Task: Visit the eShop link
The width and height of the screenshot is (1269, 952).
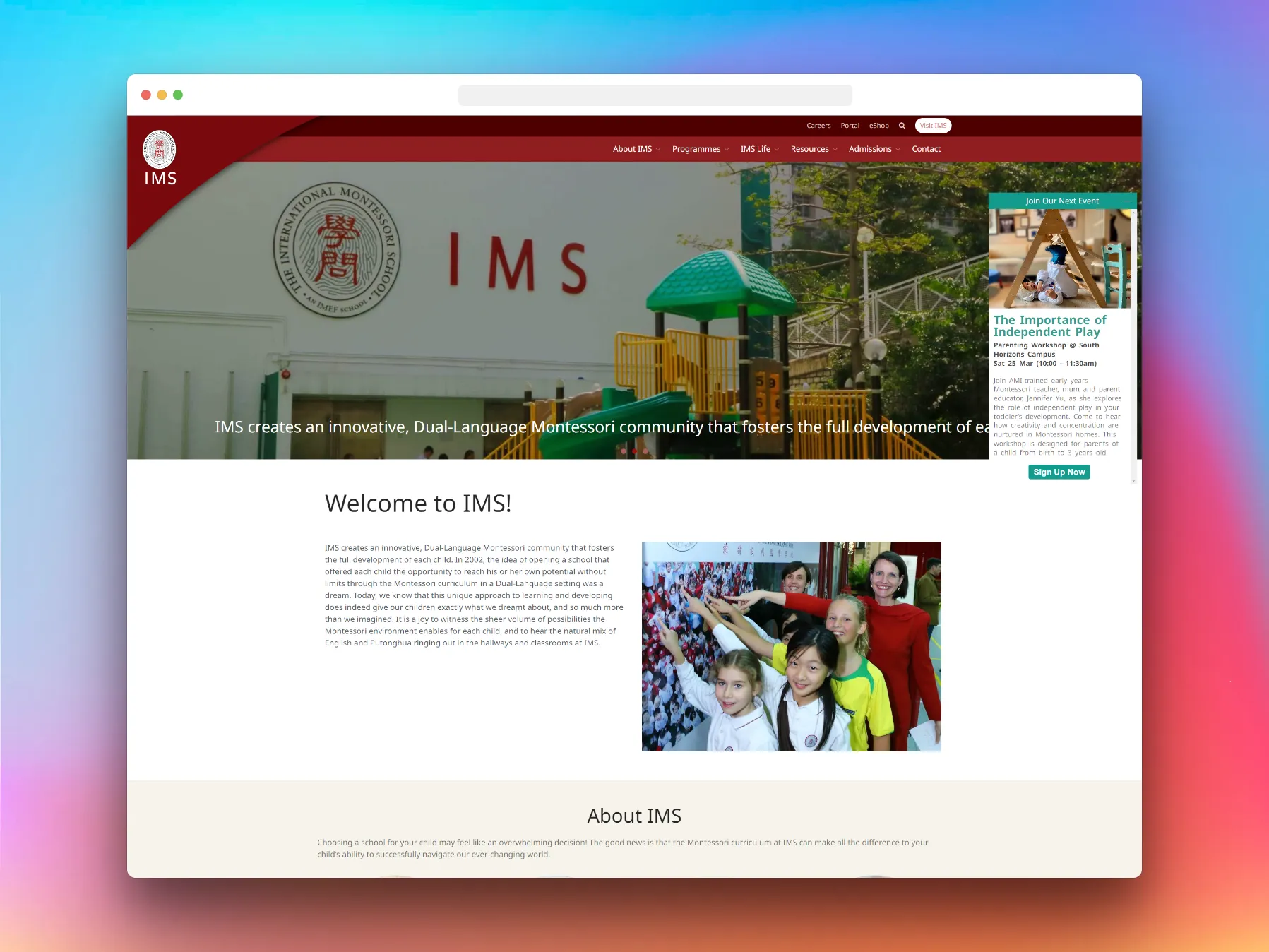Action: click(x=878, y=126)
